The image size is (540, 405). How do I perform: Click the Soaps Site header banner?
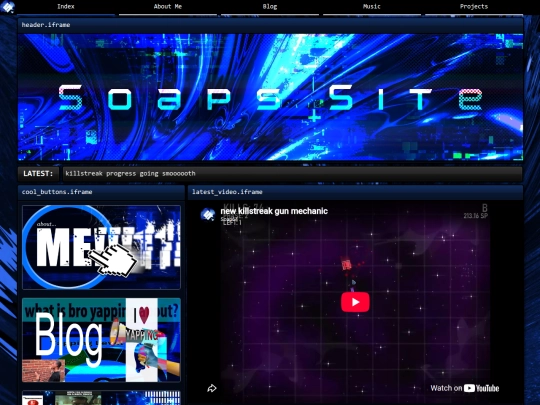(x=270, y=97)
